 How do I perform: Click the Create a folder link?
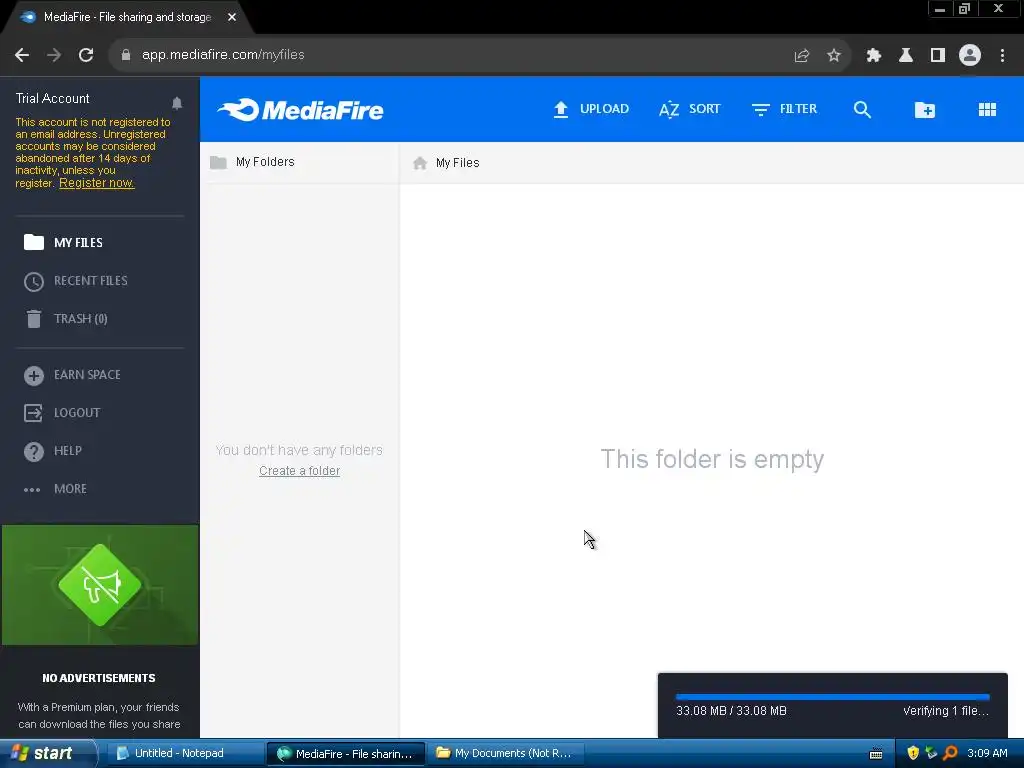click(299, 471)
